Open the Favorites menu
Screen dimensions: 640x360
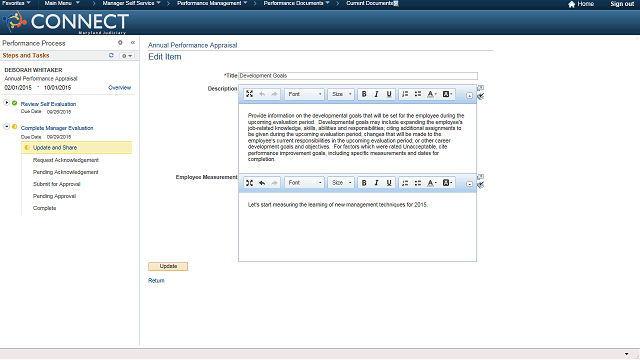pos(16,3)
